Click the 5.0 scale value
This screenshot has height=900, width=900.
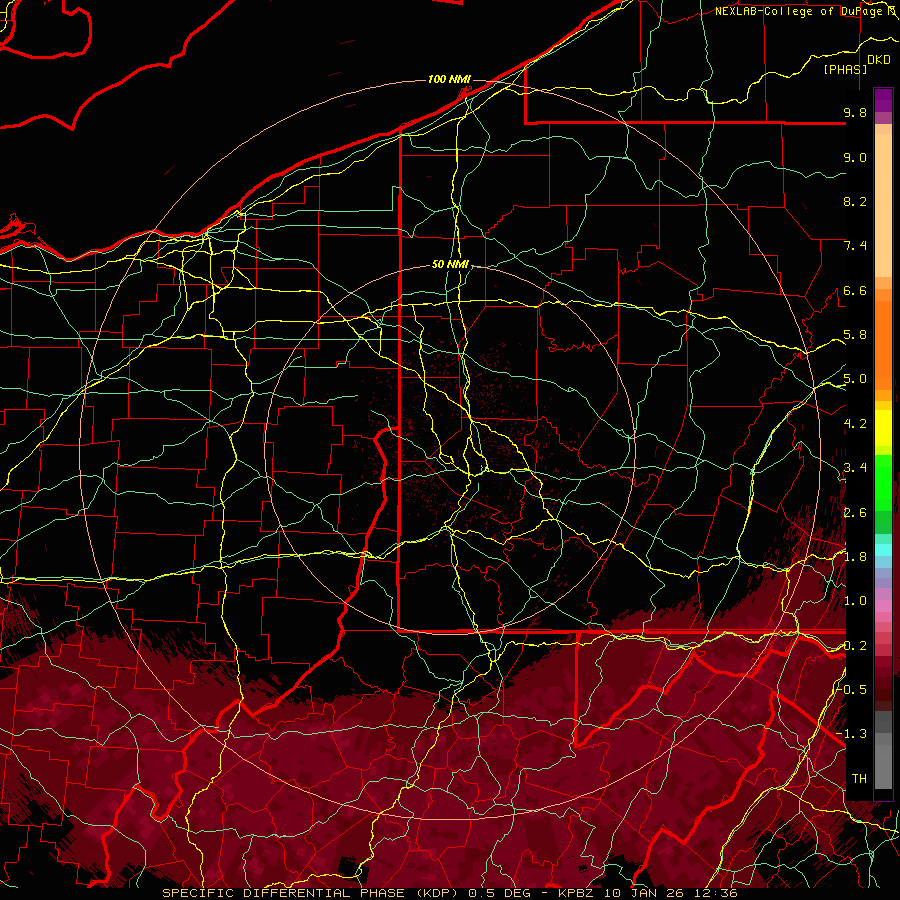pos(855,379)
